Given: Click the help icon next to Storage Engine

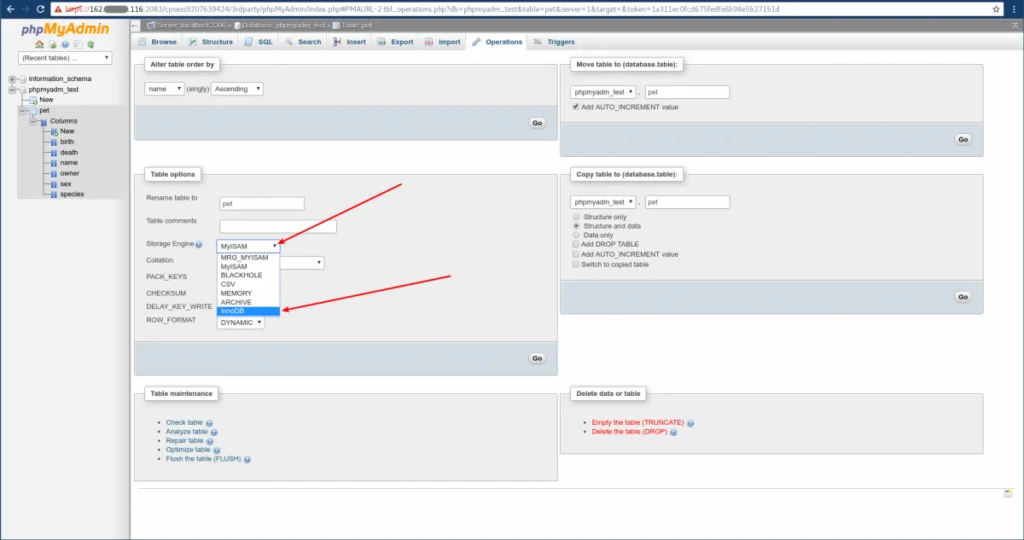Looking at the screenshot, I should pos(199,245).
